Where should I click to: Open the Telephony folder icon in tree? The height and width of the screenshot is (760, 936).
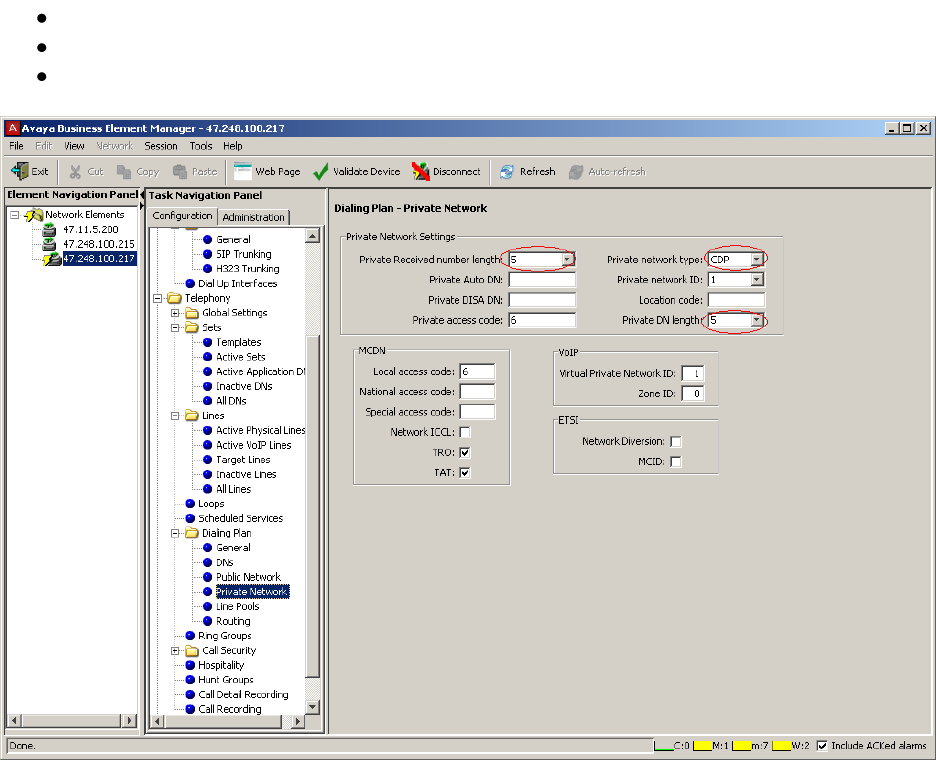click(175, 298)
